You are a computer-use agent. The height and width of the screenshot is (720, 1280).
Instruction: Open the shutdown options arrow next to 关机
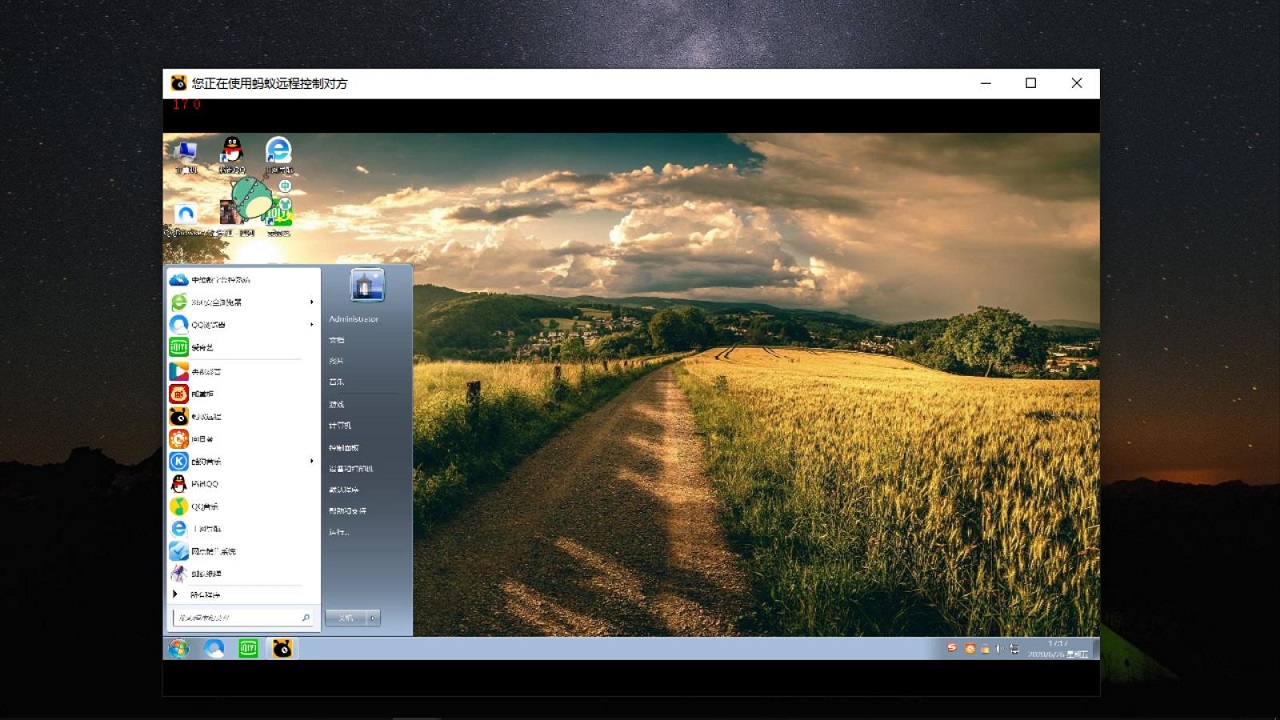tap(373, 618)
